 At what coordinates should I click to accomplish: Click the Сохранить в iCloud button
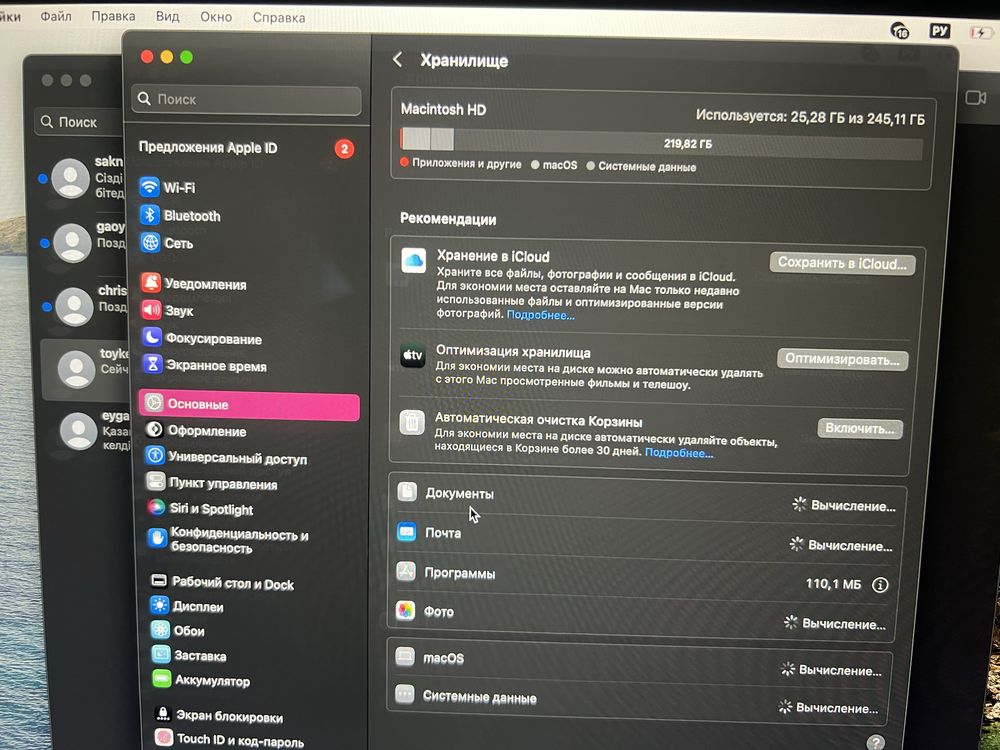(x=842, y=263)
